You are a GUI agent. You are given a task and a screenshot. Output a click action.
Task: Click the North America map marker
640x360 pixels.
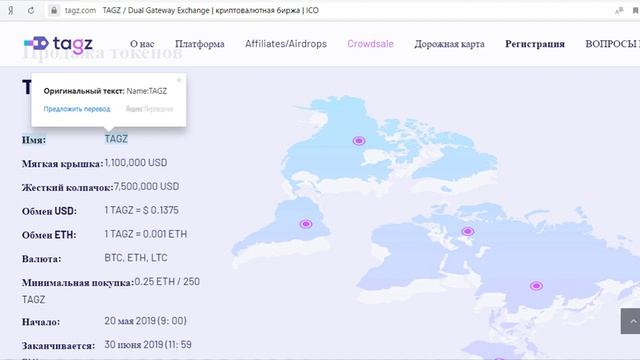click(x=359, y=141)
